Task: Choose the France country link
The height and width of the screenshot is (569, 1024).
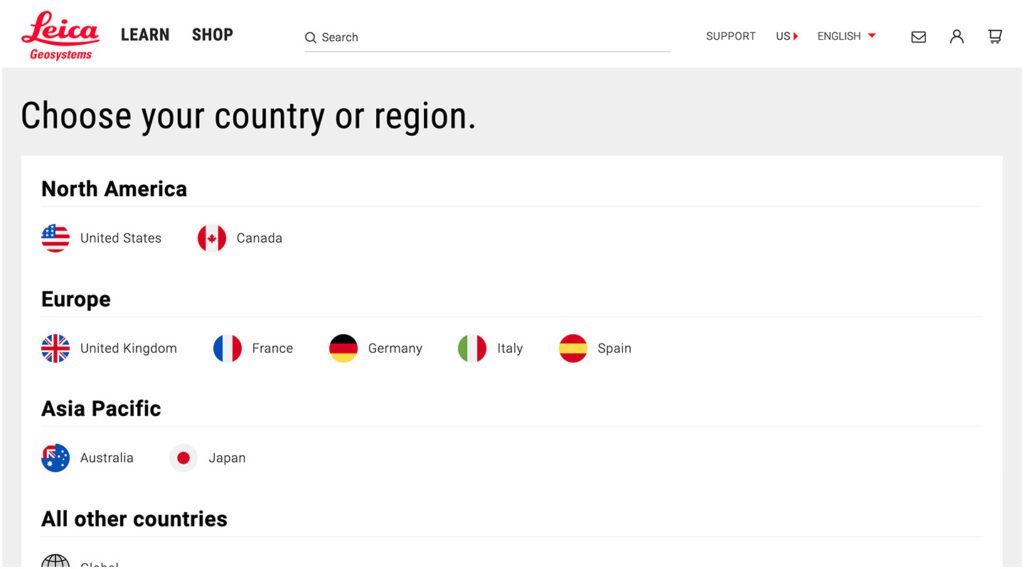Action: point(253,348)
